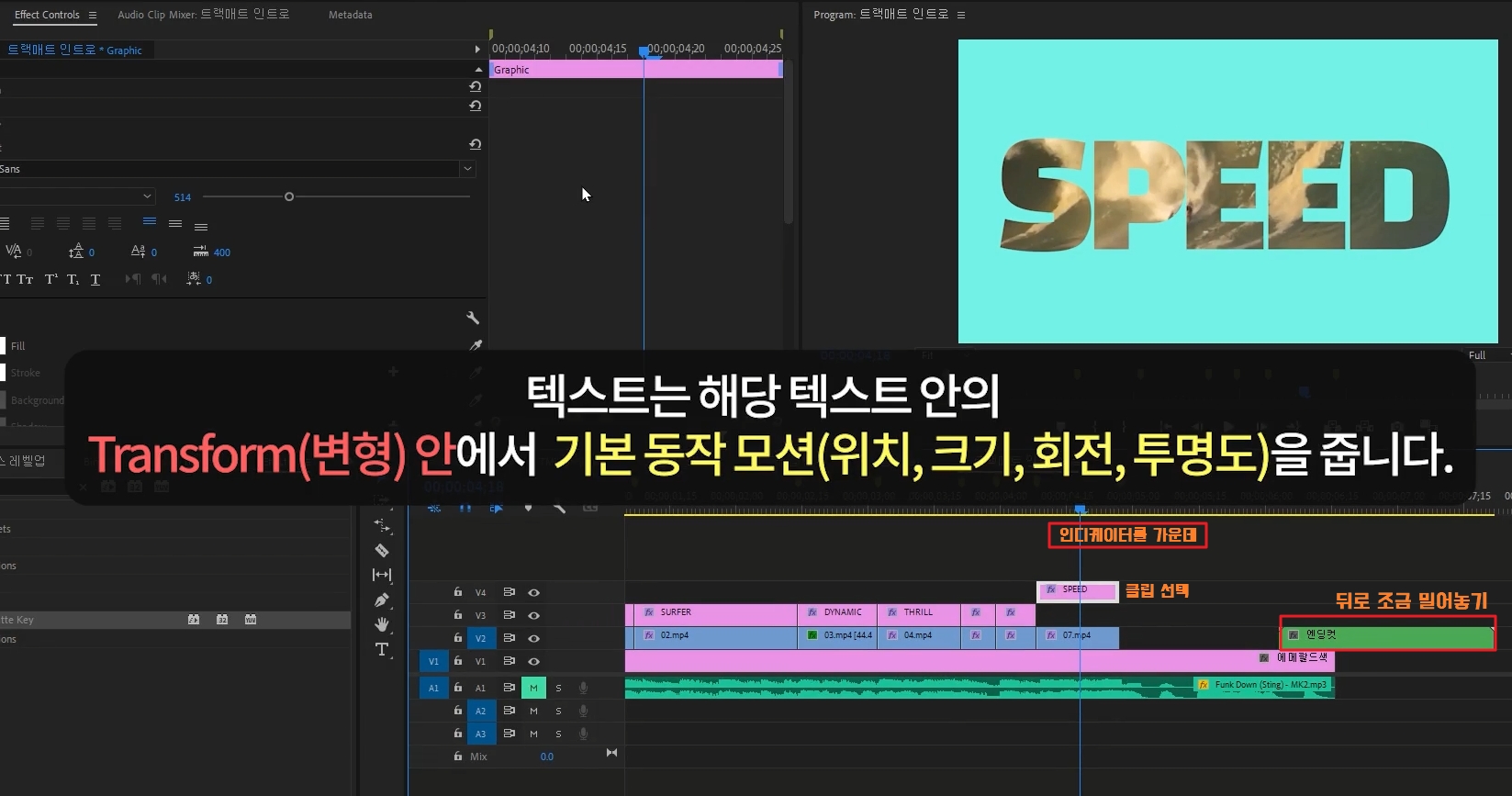This screenshot has width=1512, height=796.
Task: Click the baseline shift icon
Action: coord(138,251)
